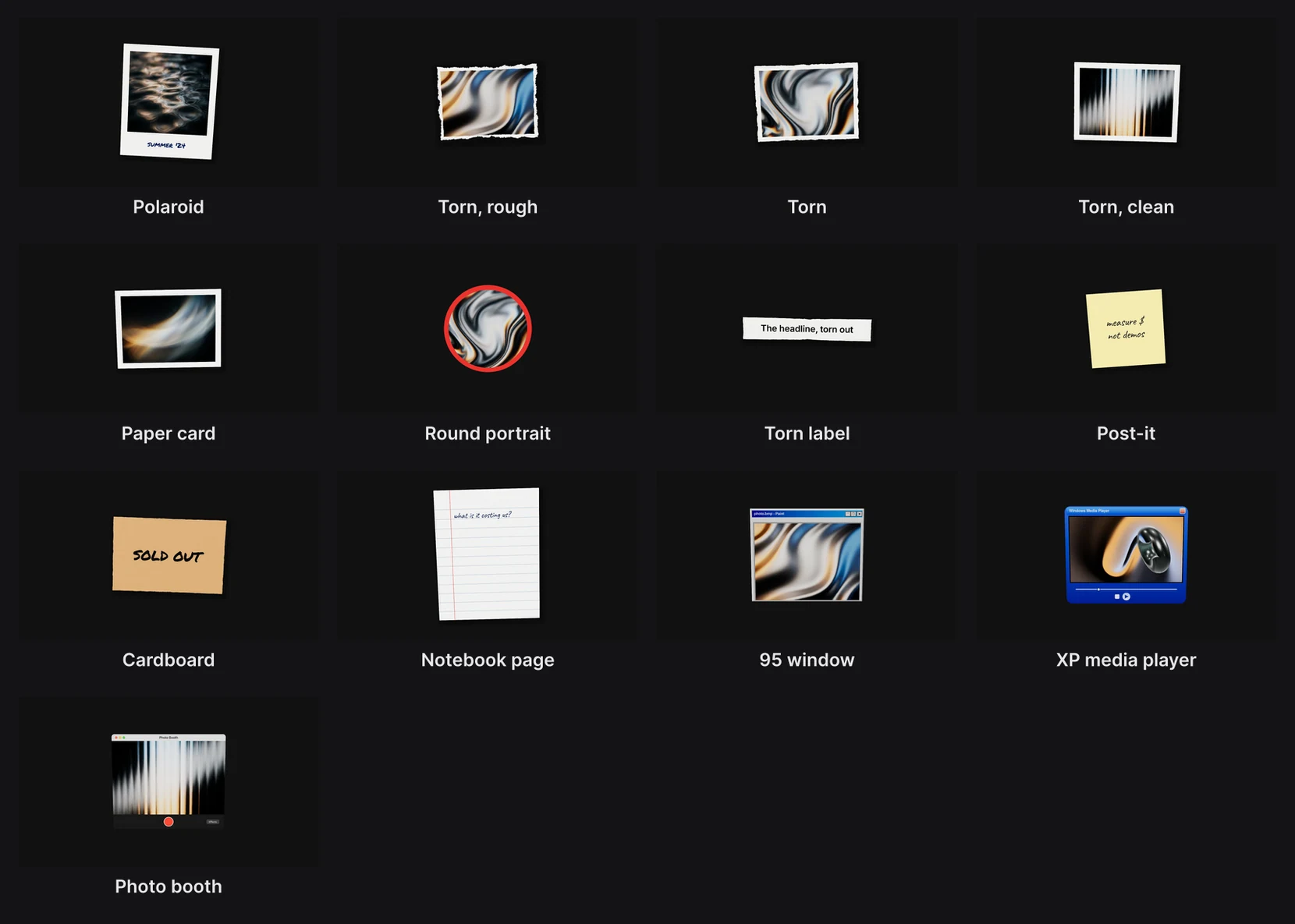Click the 'Torn label' caption

click(807, 434)
